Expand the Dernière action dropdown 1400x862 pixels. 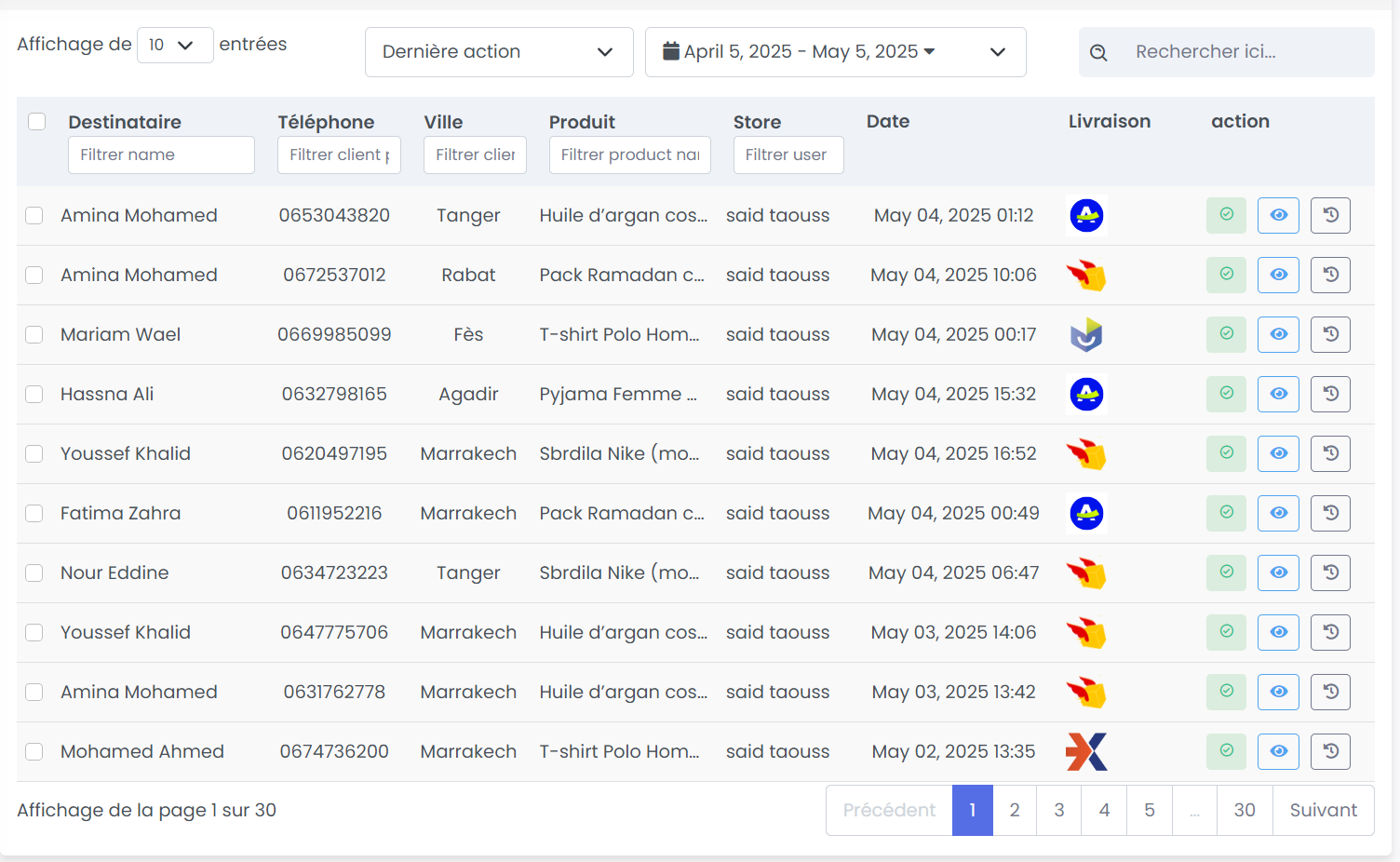tap(499, 52)
